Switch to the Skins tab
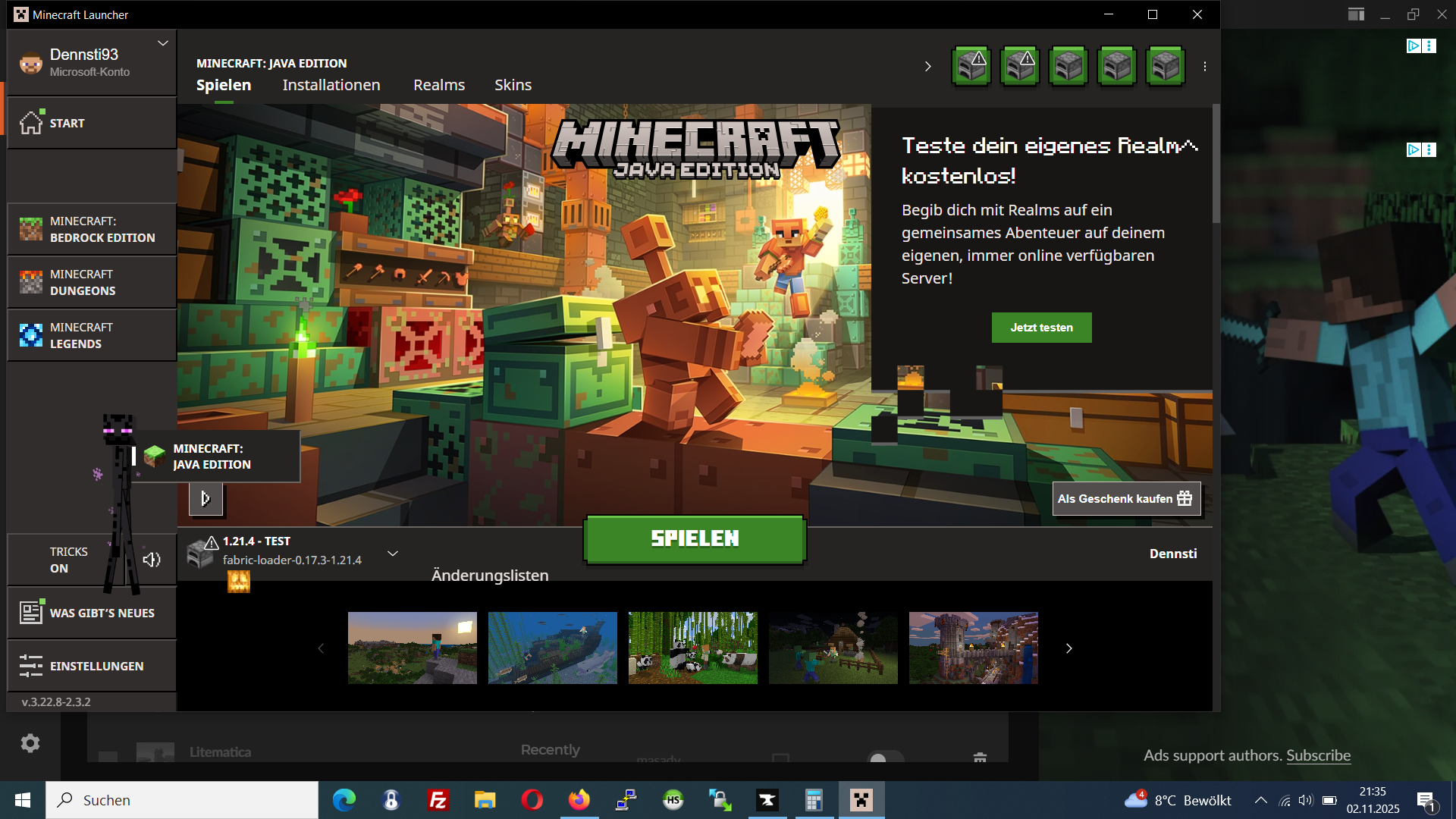Viewport: 1456px width, 819px height. pos(513,85)
